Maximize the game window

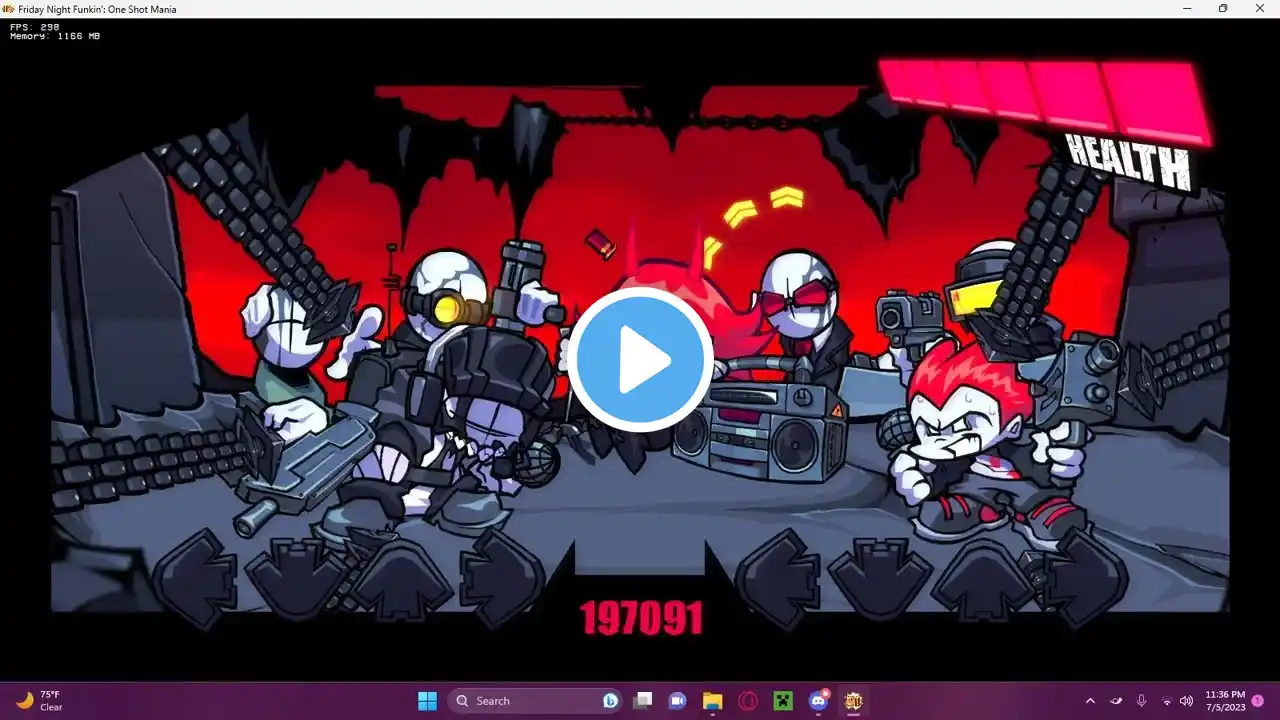pos(1223,8)
